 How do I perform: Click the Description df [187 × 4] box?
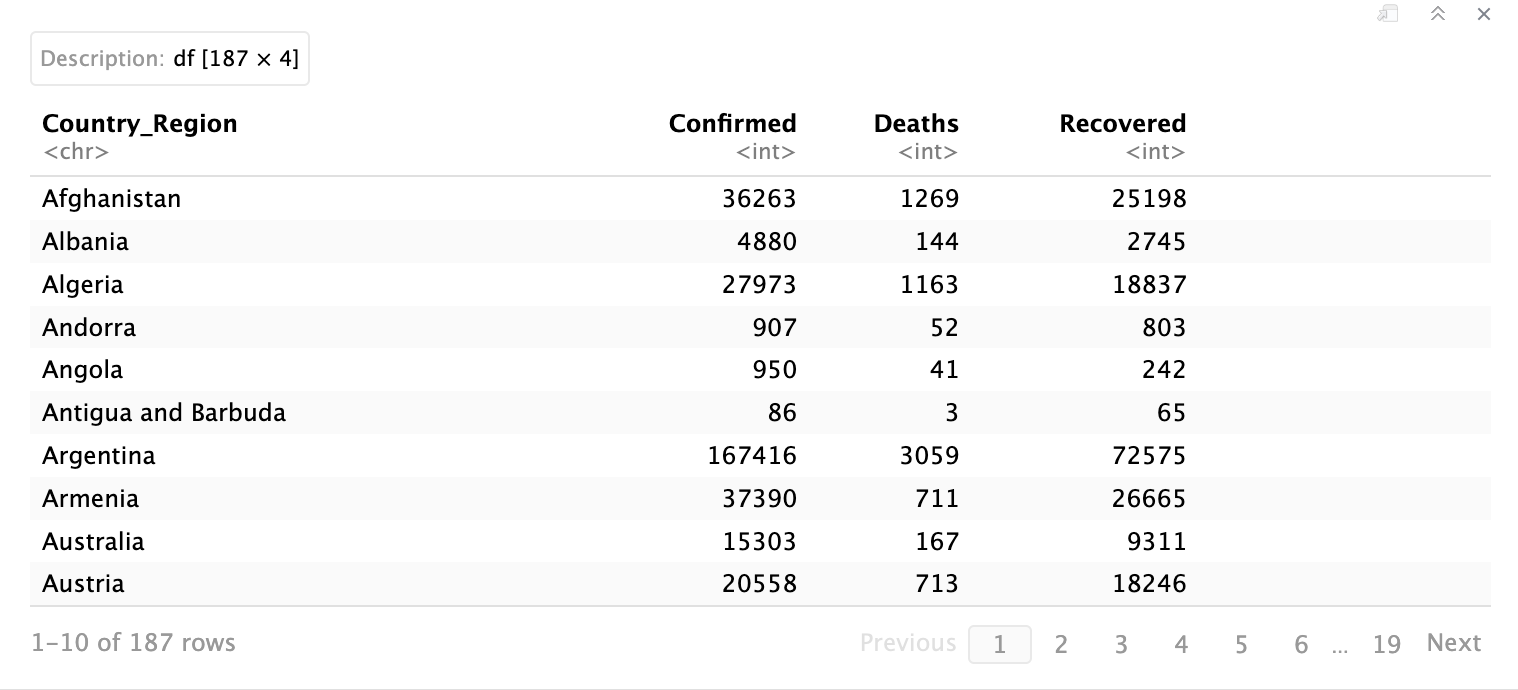click(x=170, y=59)
